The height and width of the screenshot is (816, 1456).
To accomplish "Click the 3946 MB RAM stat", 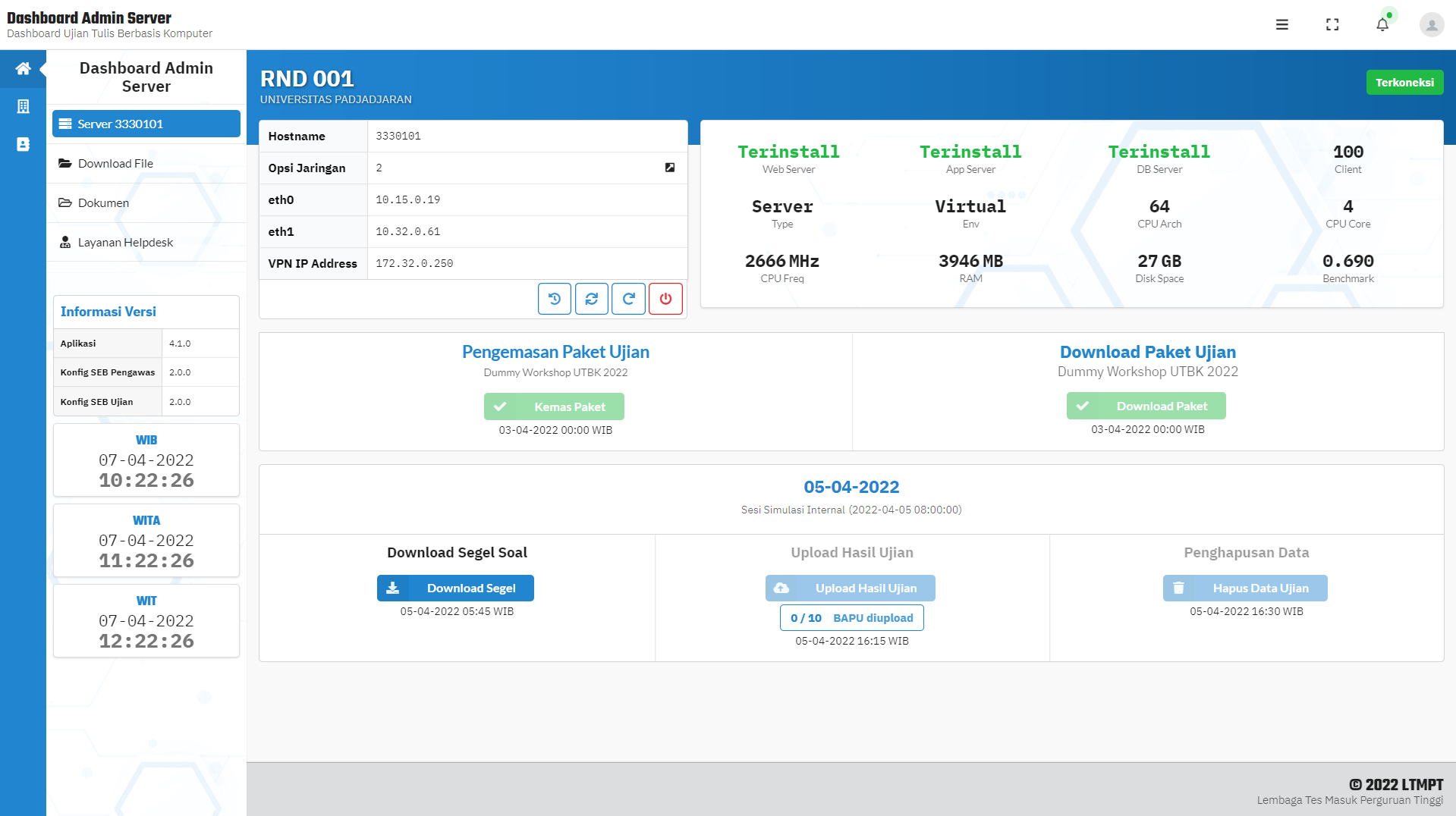I will click(x=970, y=268).
